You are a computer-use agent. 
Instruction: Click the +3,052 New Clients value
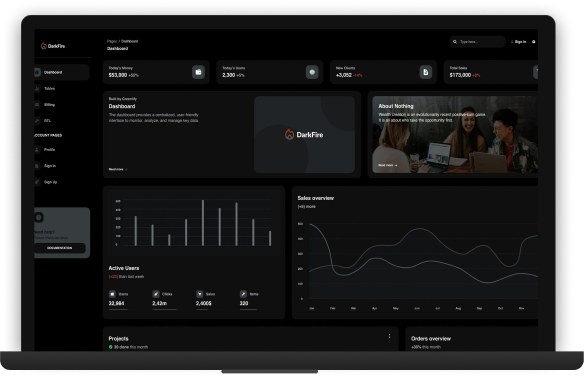[x=344, y=75]
